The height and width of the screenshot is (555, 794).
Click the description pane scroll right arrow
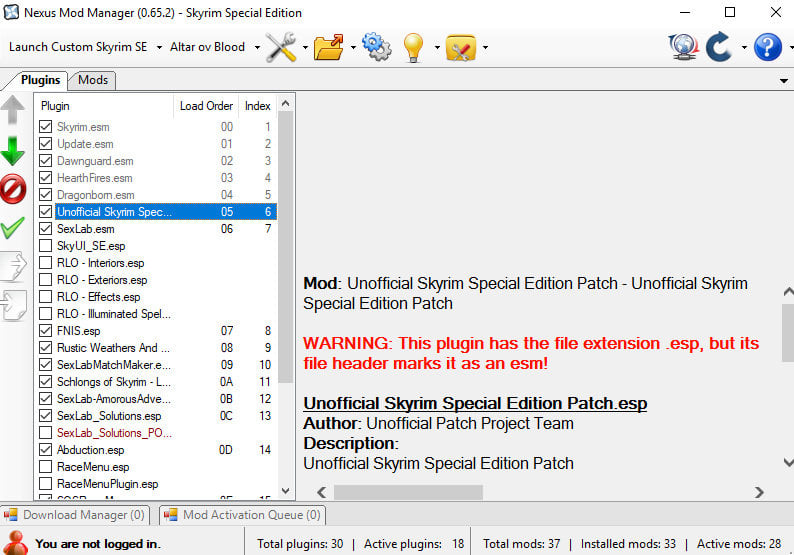[759, 492]
